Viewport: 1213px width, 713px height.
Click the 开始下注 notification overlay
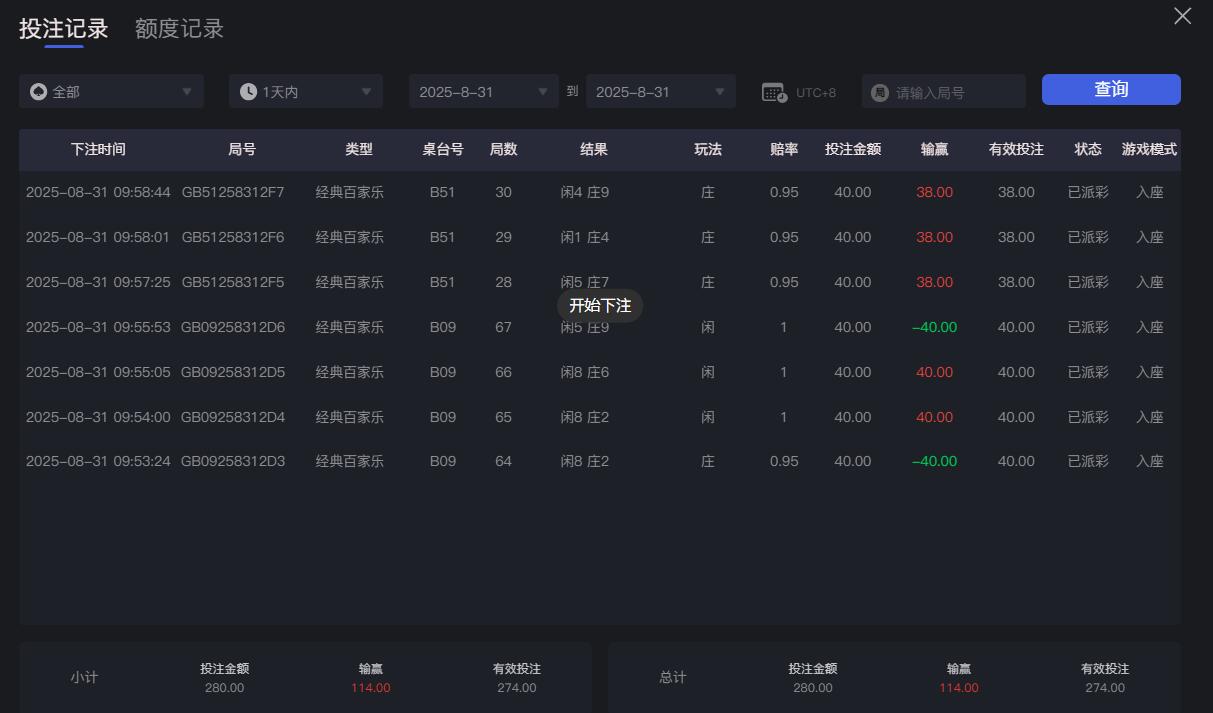[x=601, y=306]
